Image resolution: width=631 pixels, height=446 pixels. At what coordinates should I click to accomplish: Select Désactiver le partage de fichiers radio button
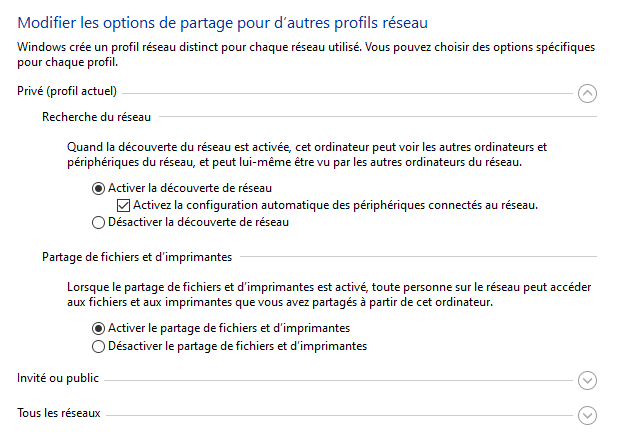click(98, 346)
